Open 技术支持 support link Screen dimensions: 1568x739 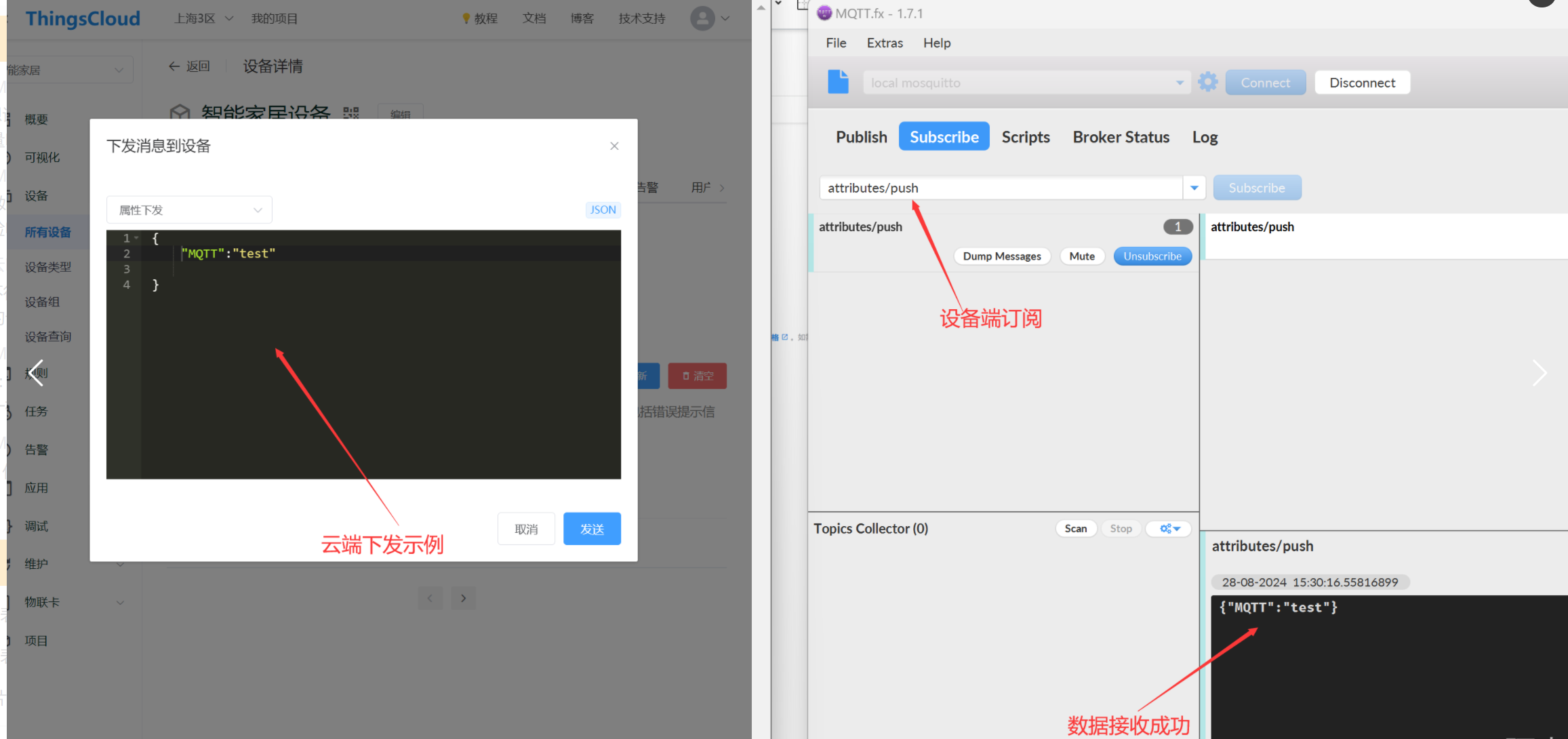tap(642, 18)
